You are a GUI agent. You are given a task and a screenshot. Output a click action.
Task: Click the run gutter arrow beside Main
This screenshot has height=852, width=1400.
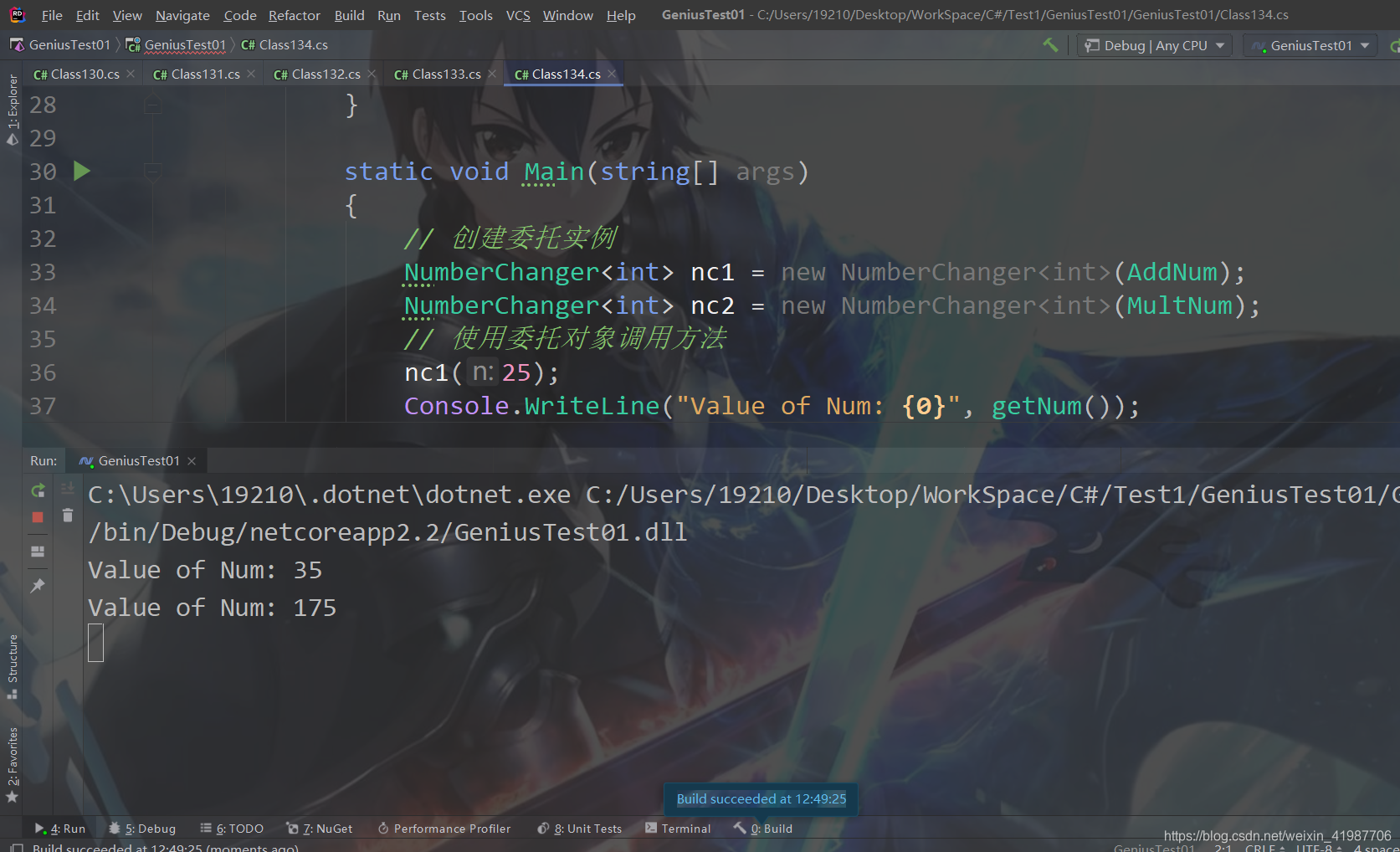(81, 172)
